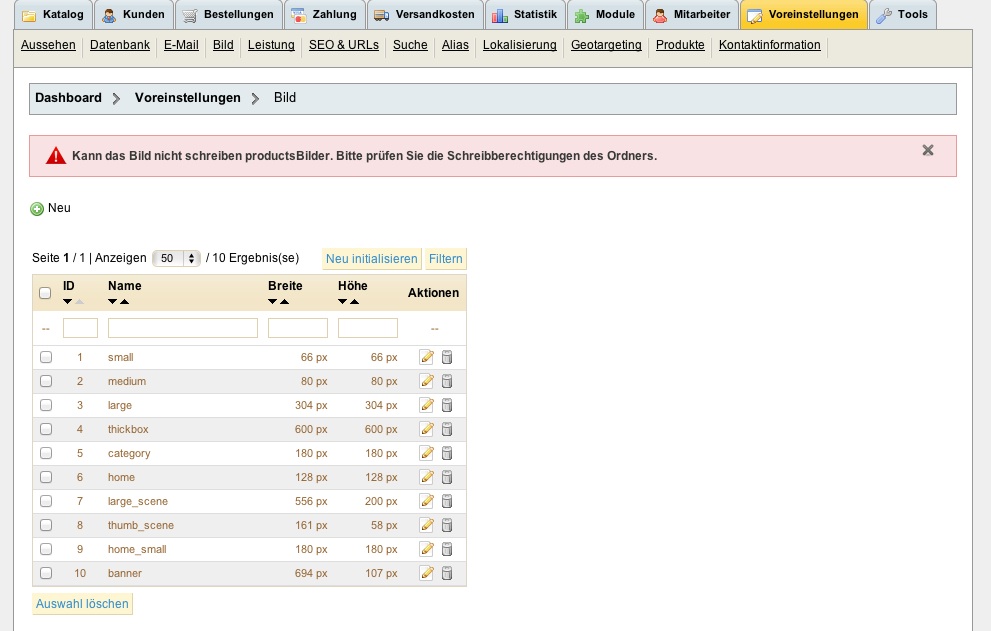Edit the home_small image type
This screenshot has width=991, height=631.
(x=427, y=549)
